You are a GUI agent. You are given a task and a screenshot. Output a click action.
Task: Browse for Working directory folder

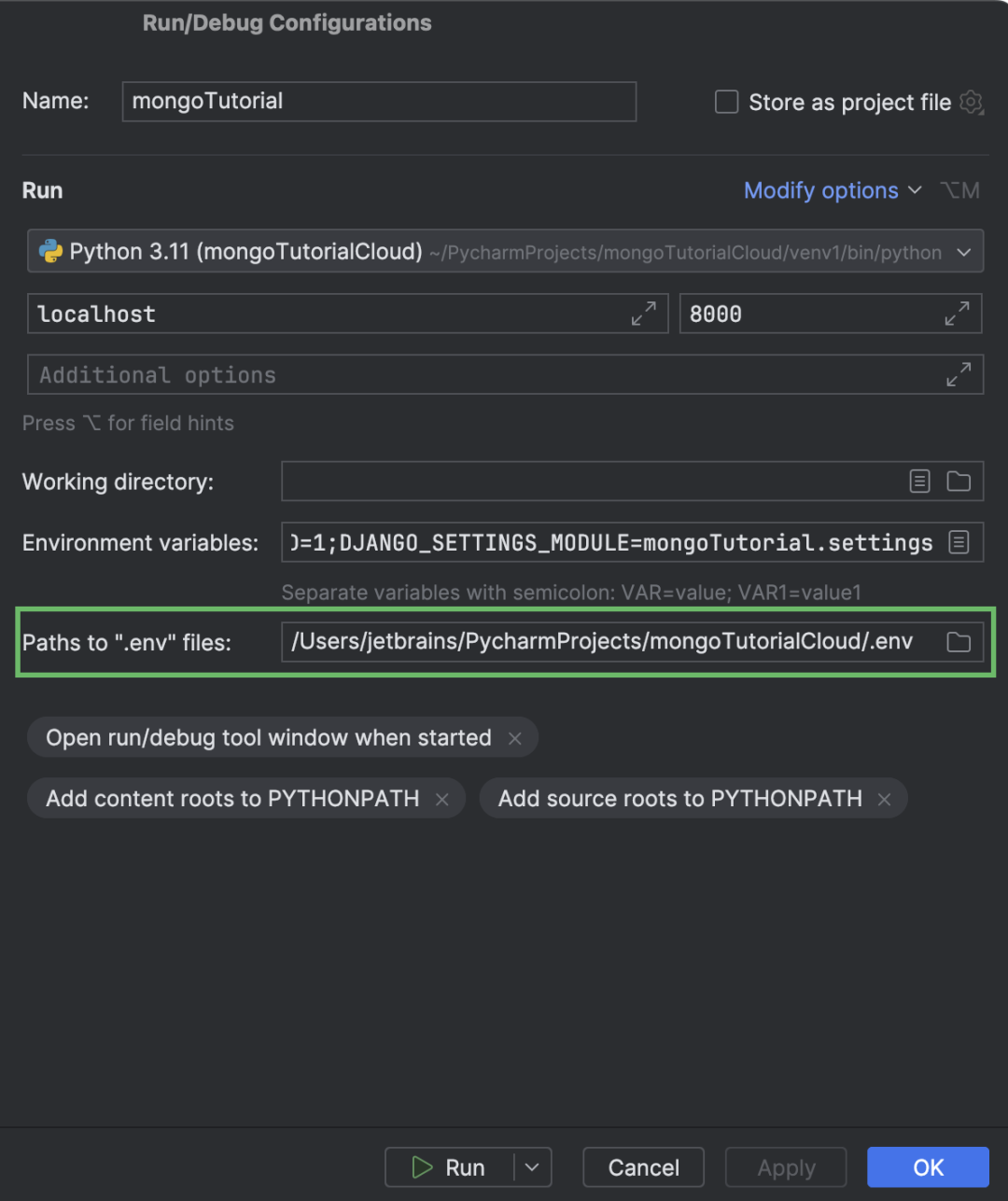click(x=959, y=482)
